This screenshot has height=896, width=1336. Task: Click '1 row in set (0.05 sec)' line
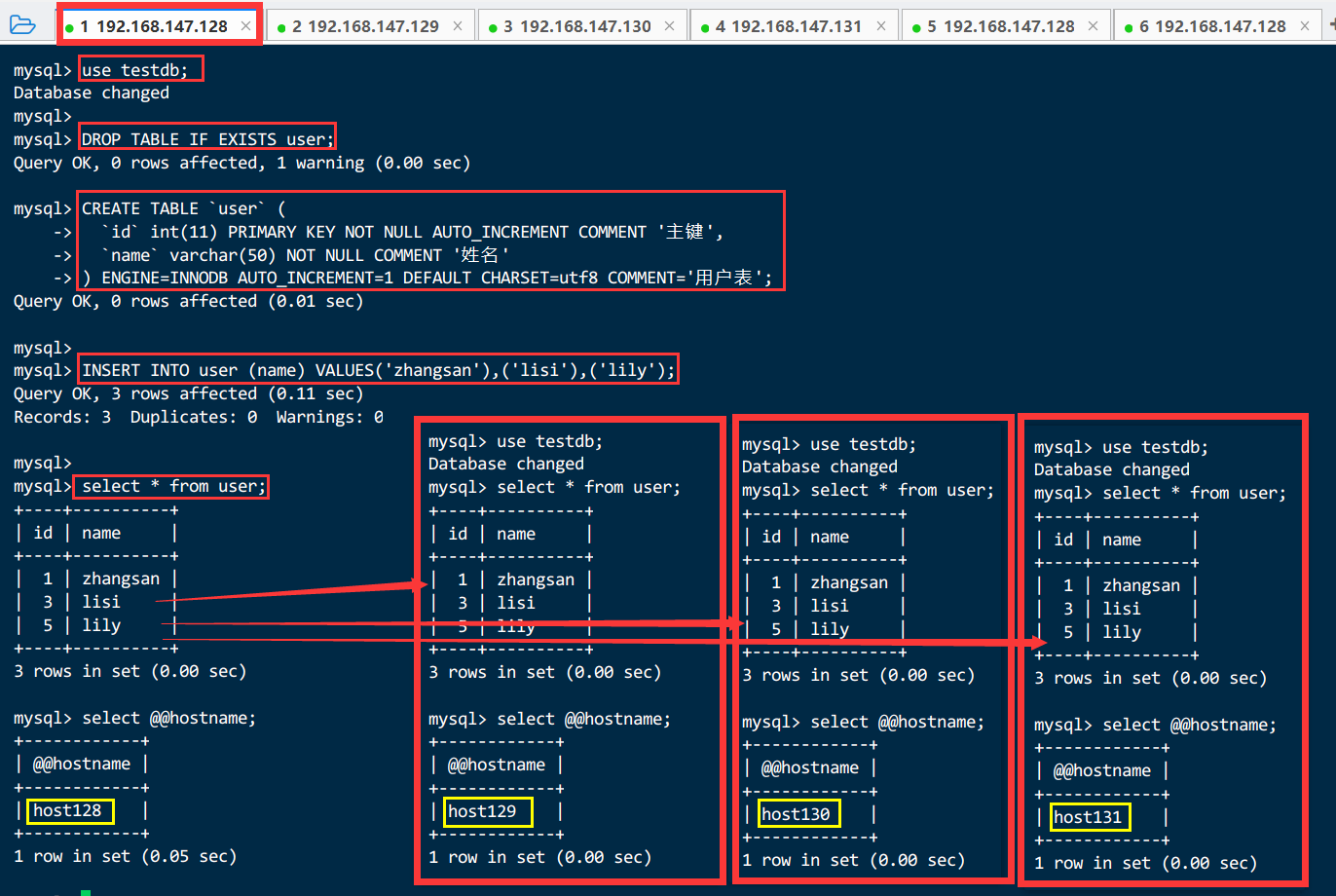(126, 856)
